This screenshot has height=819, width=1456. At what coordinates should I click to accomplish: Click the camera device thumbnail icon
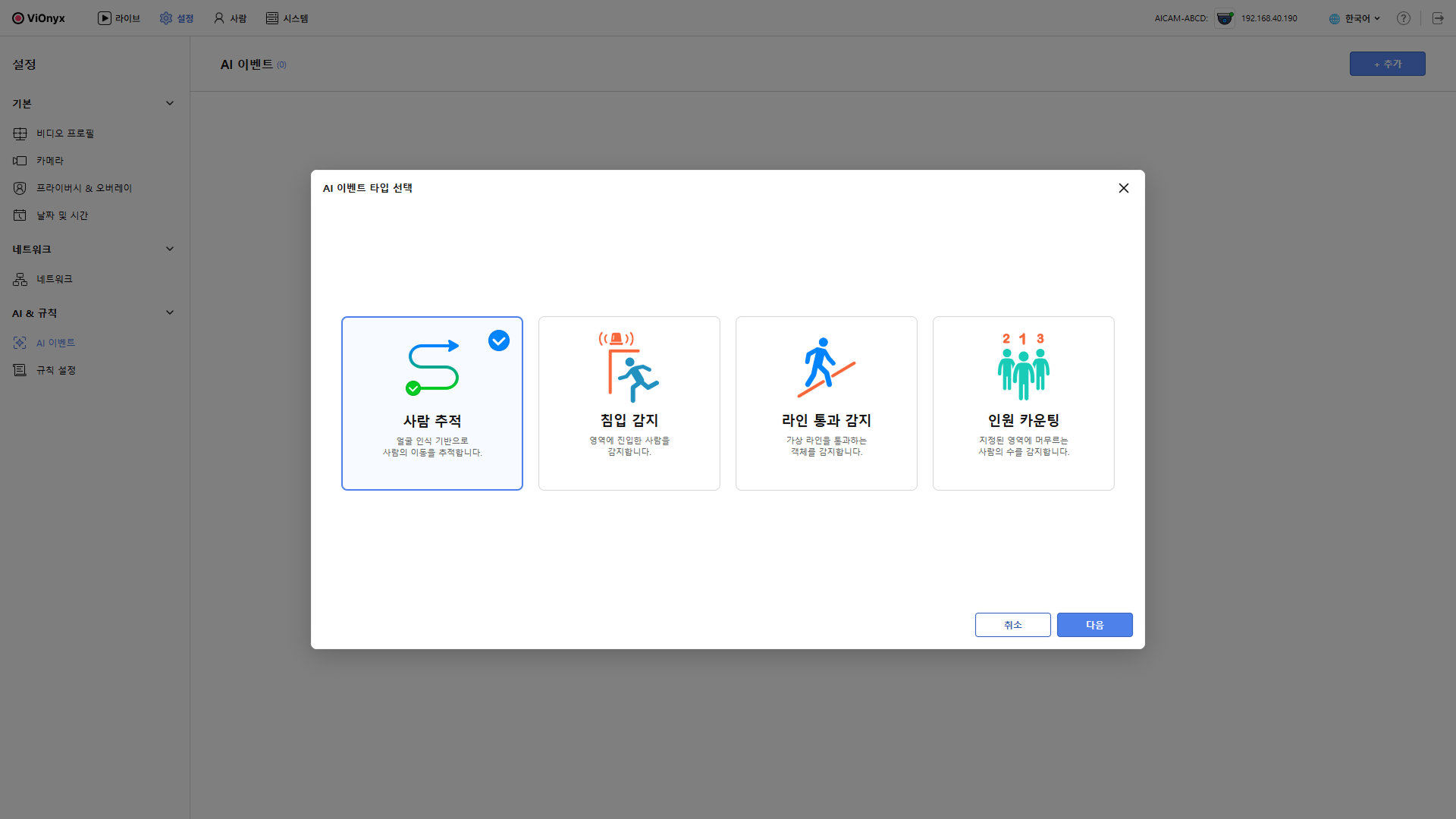coord(1225,18)
